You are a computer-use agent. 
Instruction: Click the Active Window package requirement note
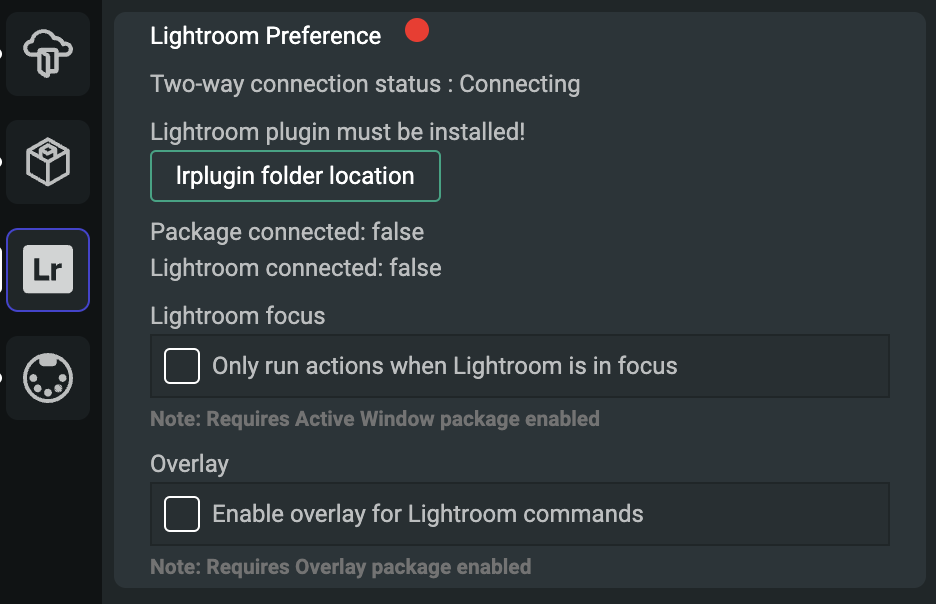click(375, 418)
